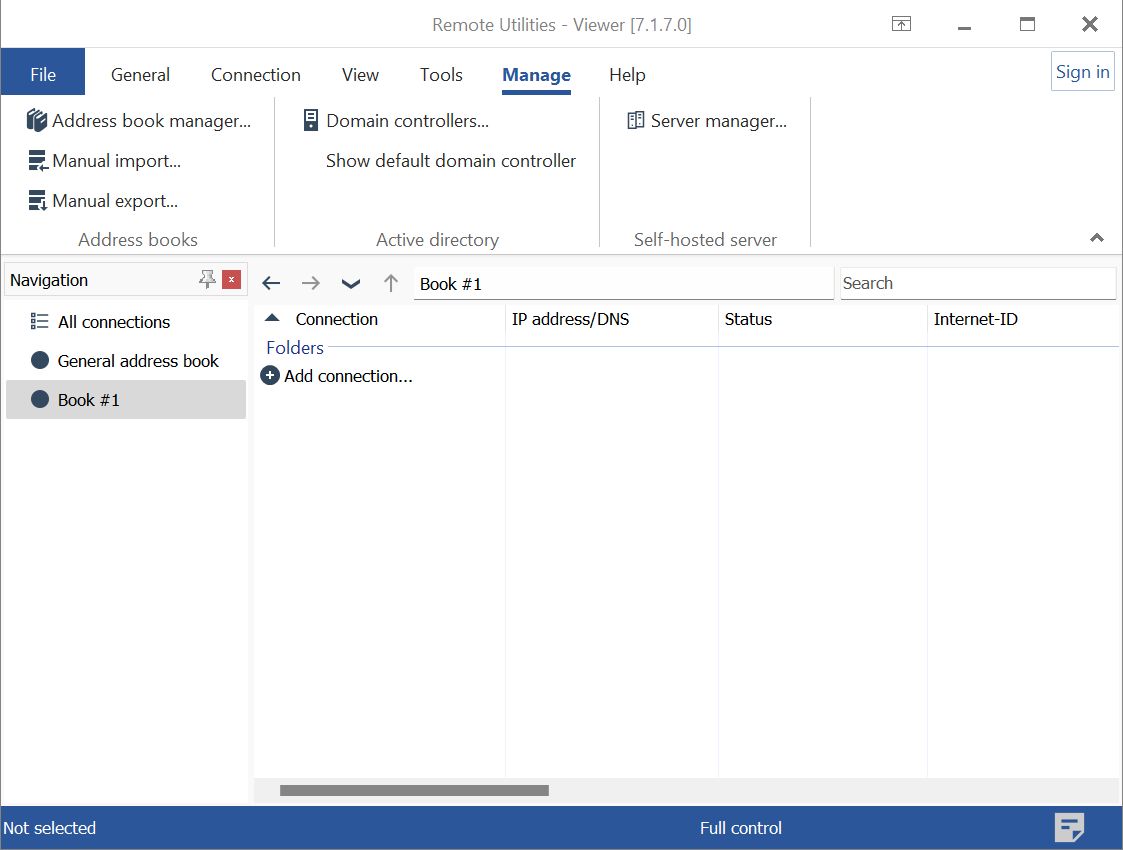Click the chat notes icon in status bar

(x=1069, y=828)
